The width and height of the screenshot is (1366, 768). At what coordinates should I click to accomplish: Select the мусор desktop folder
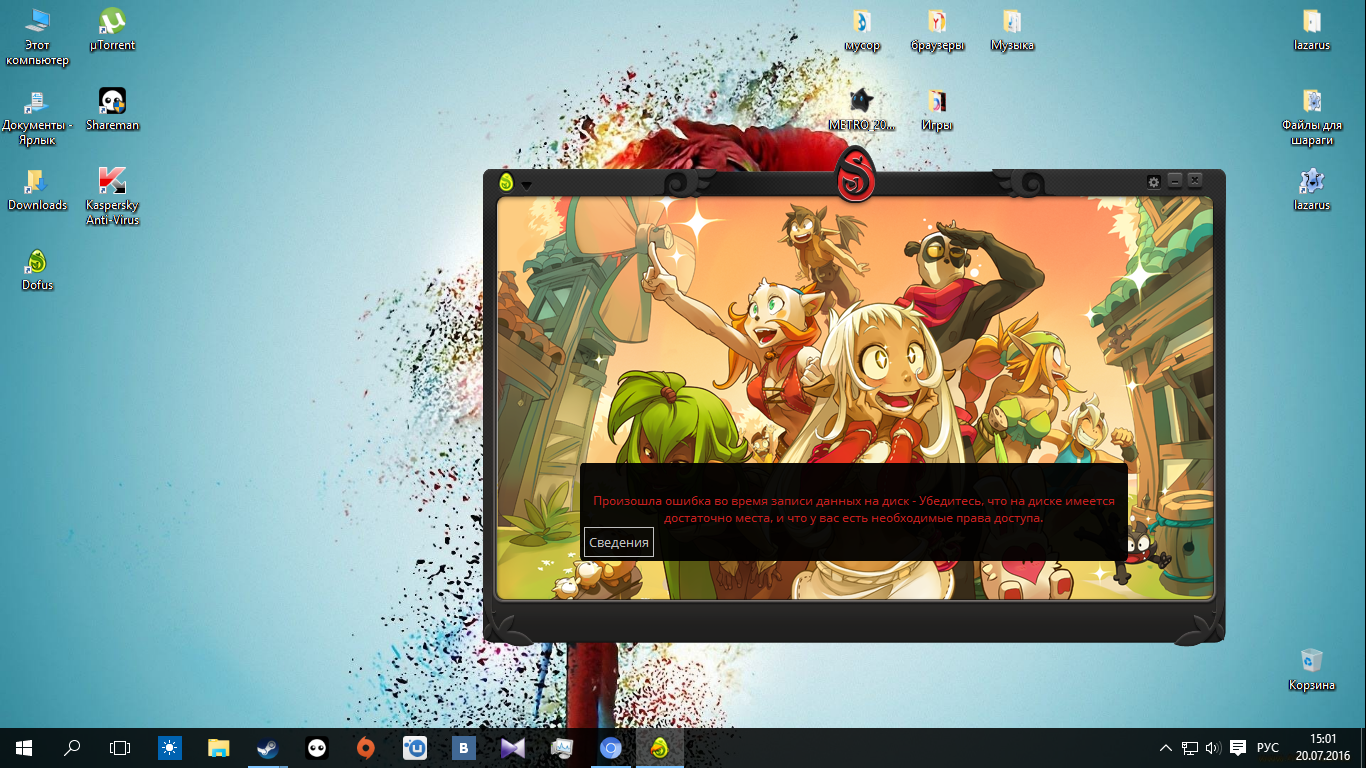(862, 30)
